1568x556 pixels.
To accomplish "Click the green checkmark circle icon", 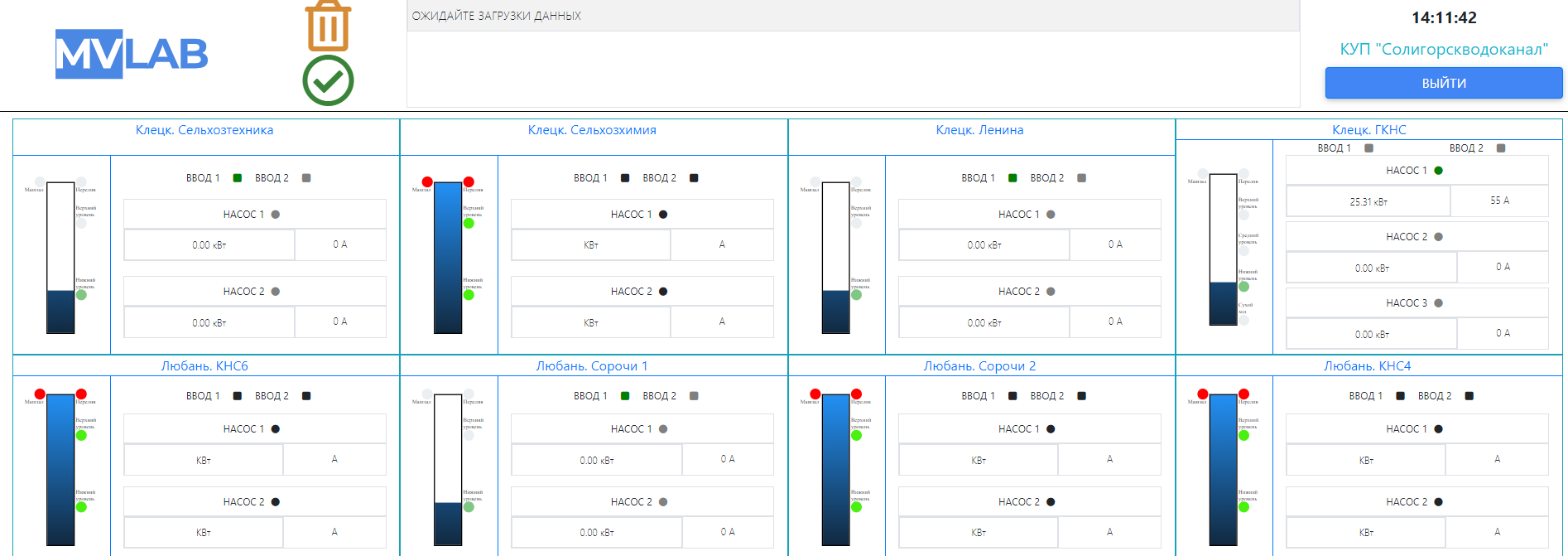I will [x=328, y=80].
